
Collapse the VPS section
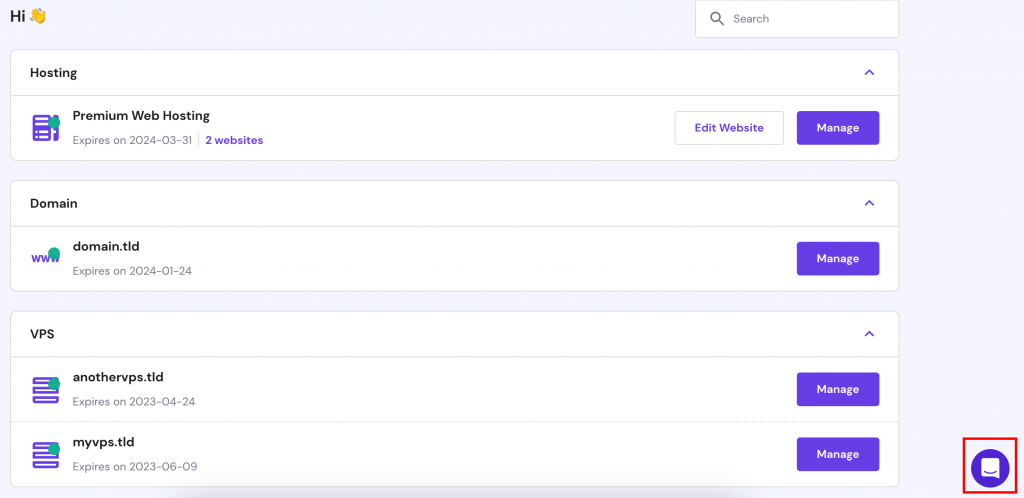click(x=869, y=334)
